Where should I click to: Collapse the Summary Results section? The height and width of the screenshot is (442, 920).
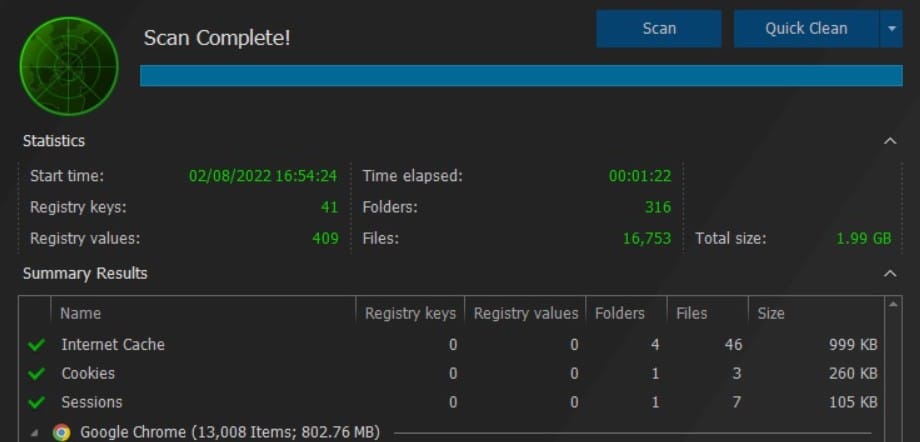tap(890, 274)
